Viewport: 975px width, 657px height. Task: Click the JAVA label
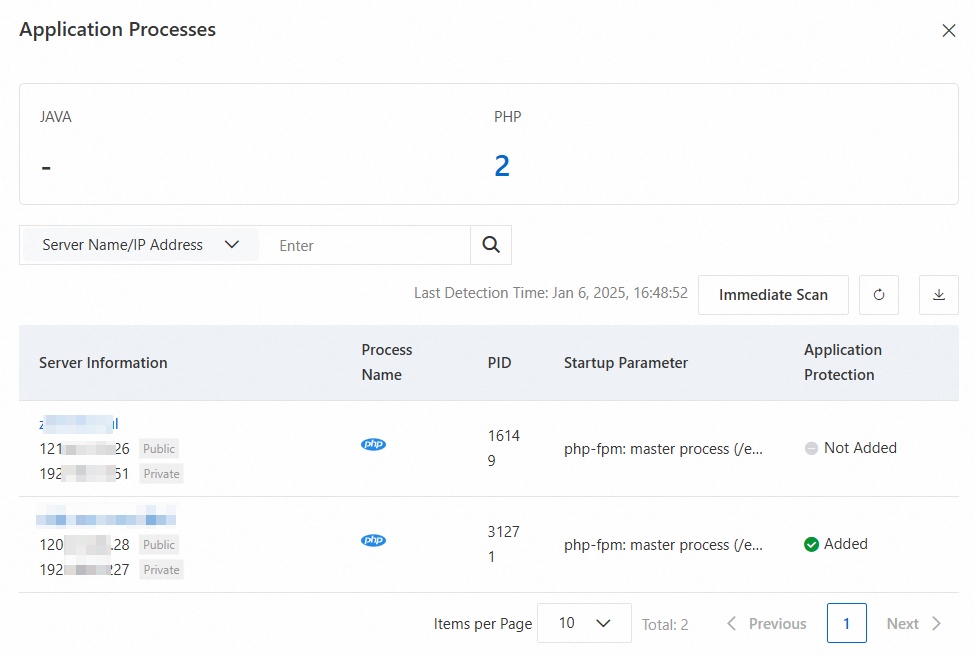point(55,117)
